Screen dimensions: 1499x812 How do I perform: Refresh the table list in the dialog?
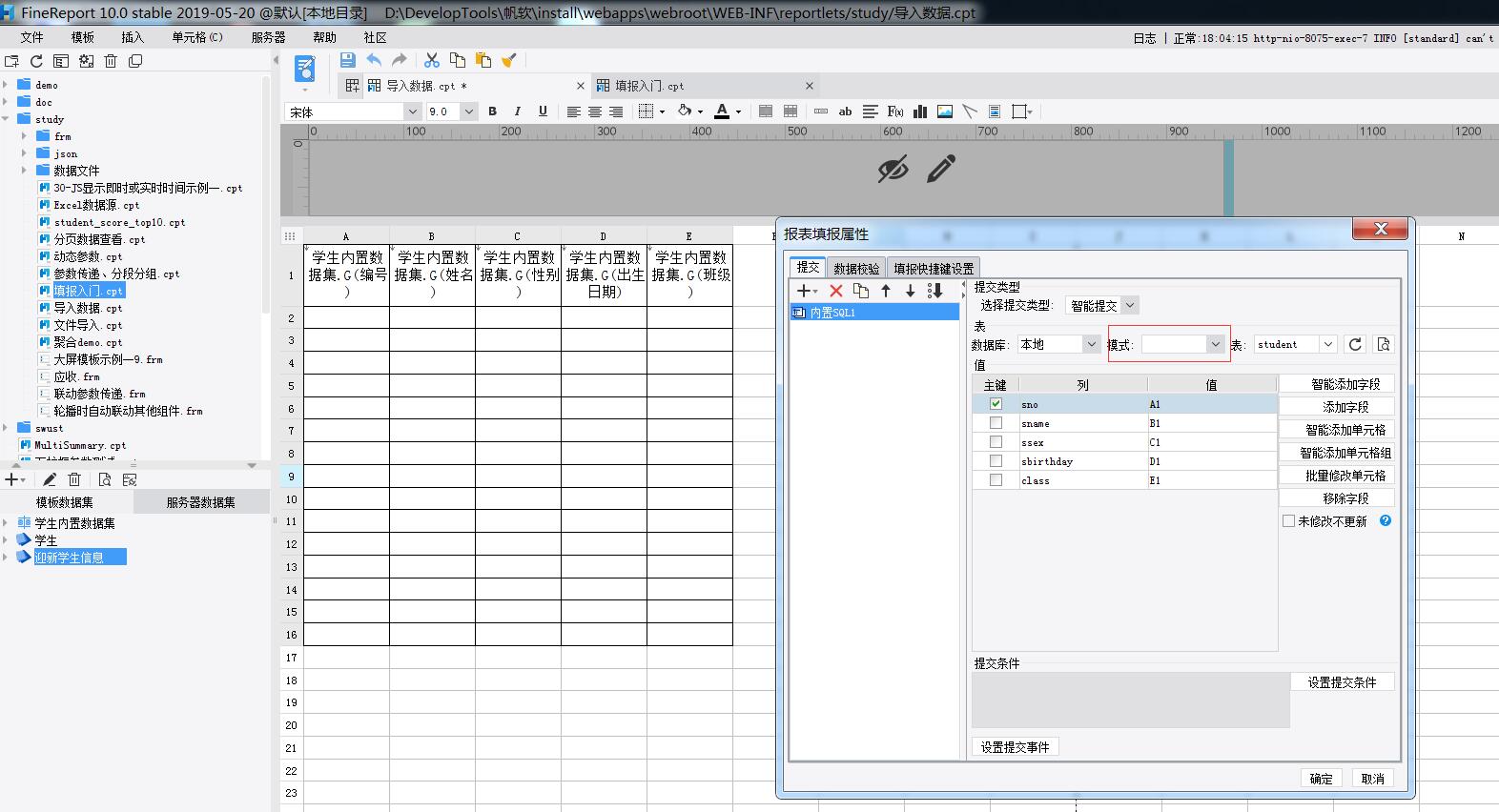1355,344
